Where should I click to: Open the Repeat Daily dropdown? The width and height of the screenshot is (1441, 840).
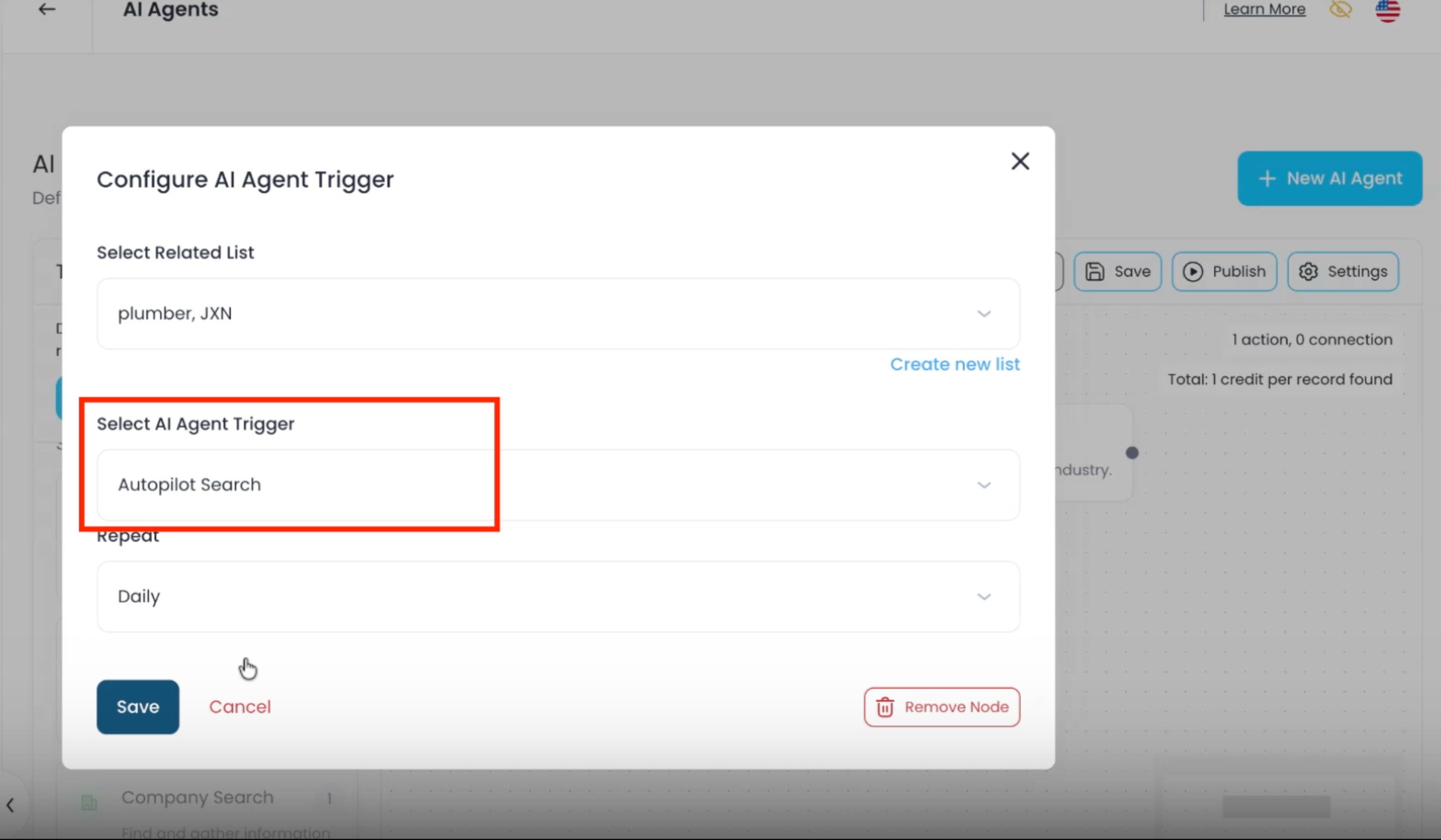[983, 596]
